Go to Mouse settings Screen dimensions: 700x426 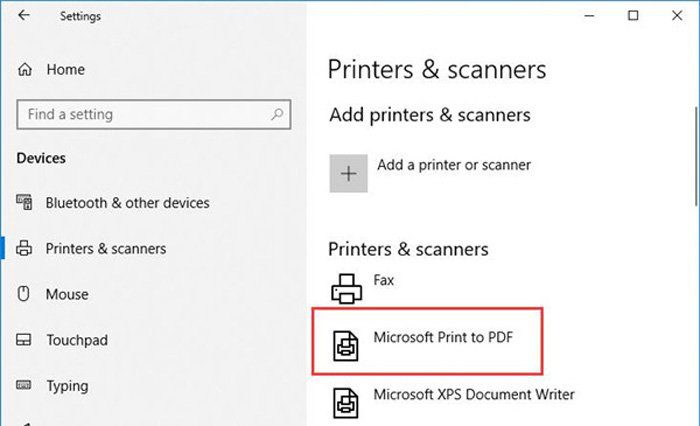point(67,294)
